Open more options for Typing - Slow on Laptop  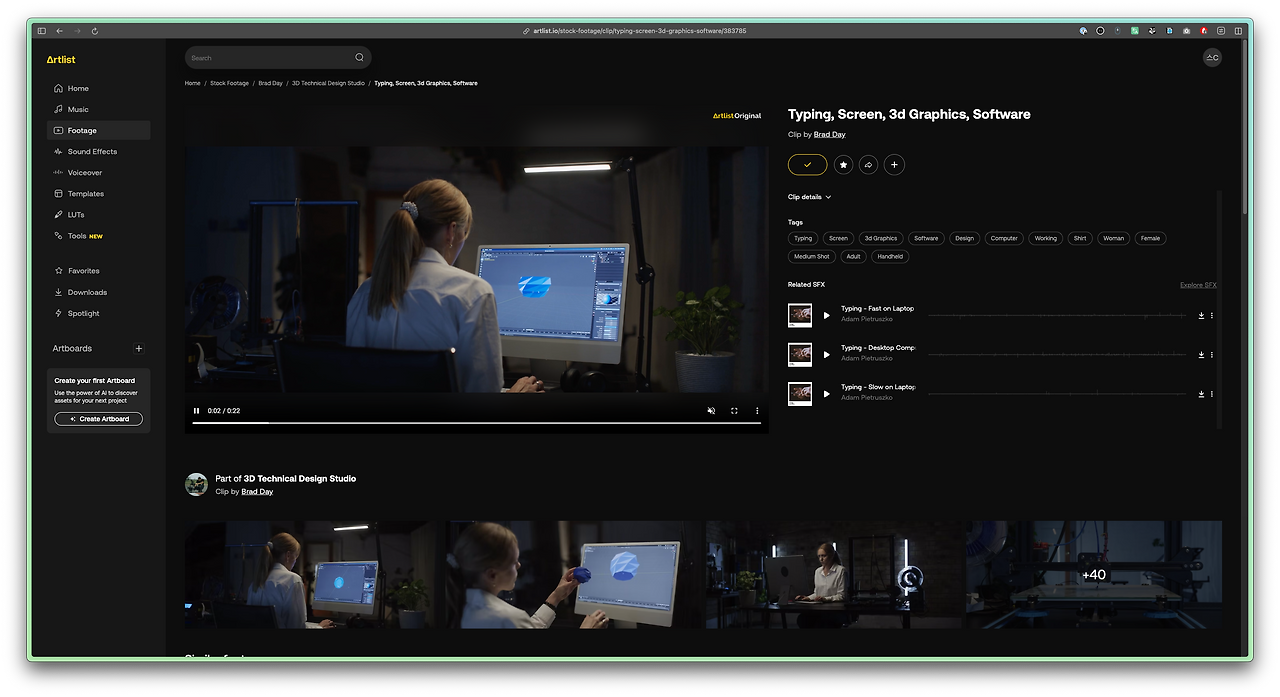pyautogui.click(x=1212, y=394)
